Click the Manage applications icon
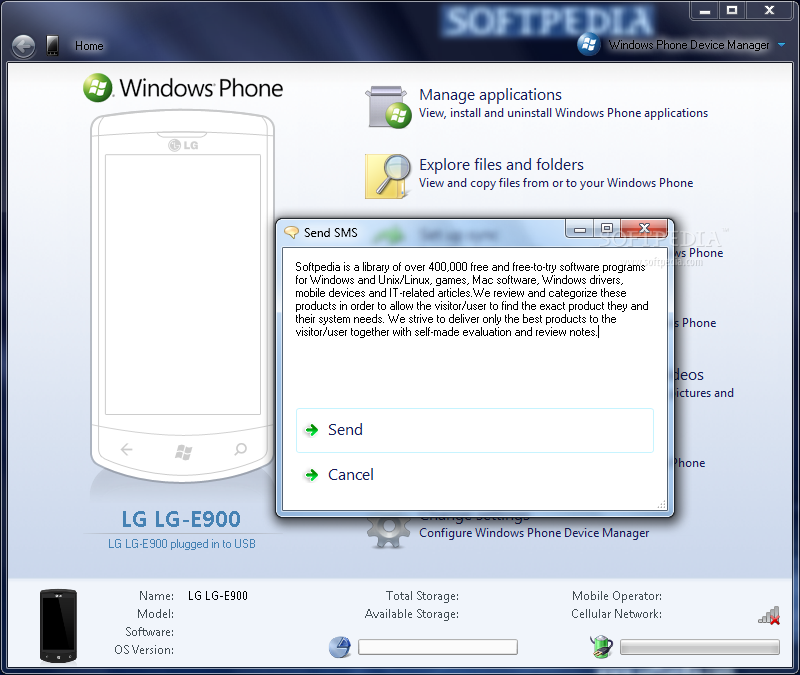Image resolution: width=800 pixels, height=675 pixels. [389, 107]
